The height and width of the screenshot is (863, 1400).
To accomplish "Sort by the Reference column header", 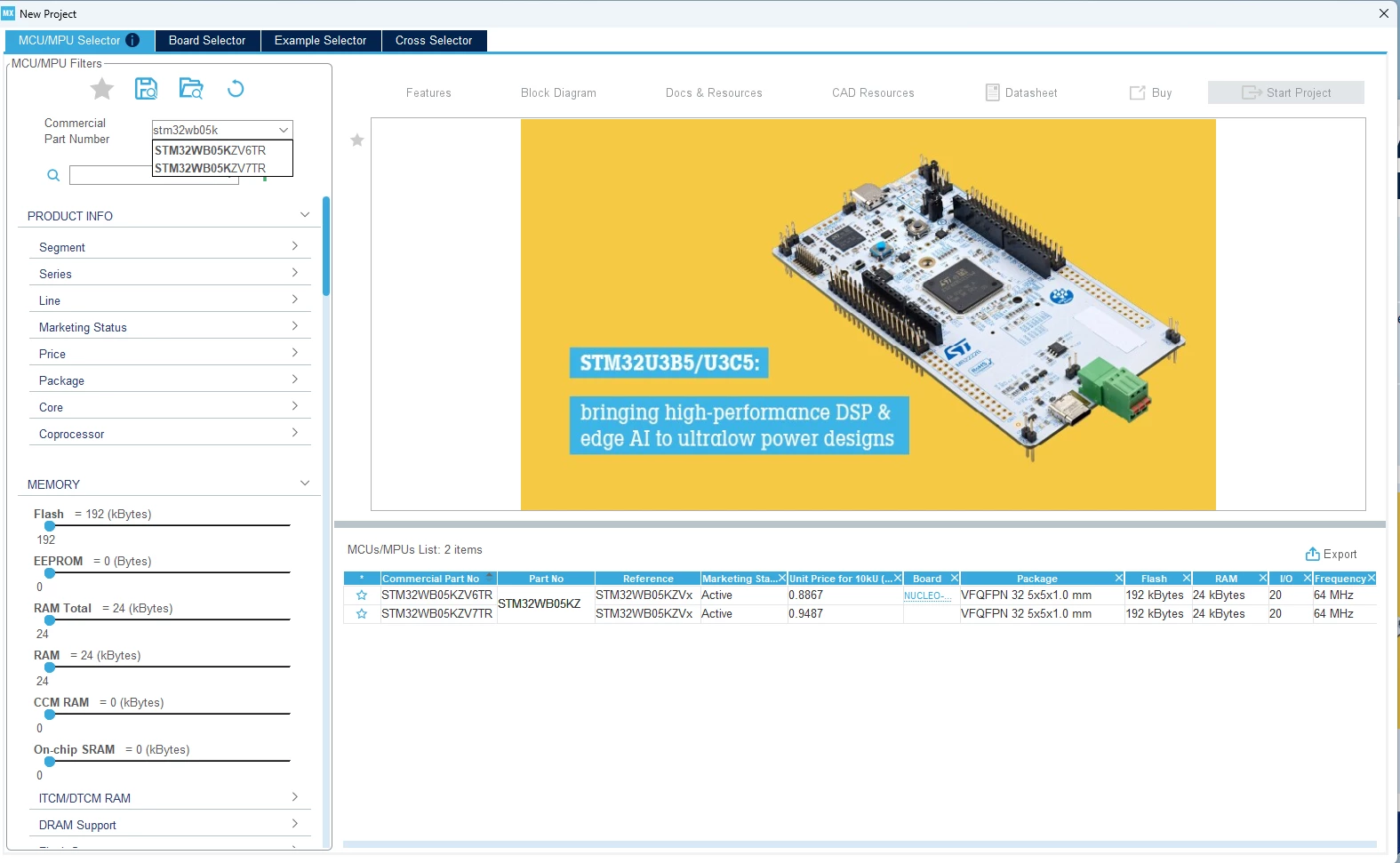I will pos(648,579).
